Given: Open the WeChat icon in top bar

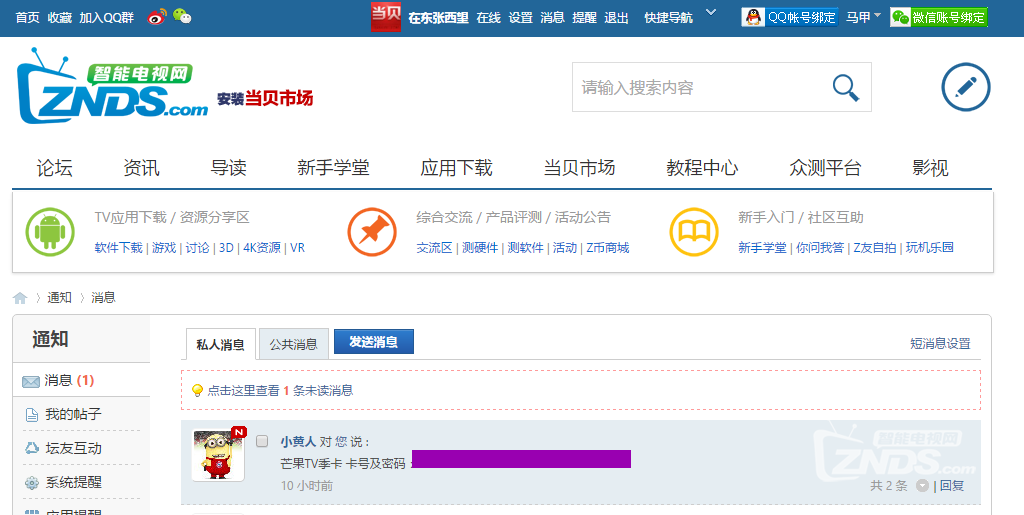Looking at the screenshot, I should pos(182,17).
